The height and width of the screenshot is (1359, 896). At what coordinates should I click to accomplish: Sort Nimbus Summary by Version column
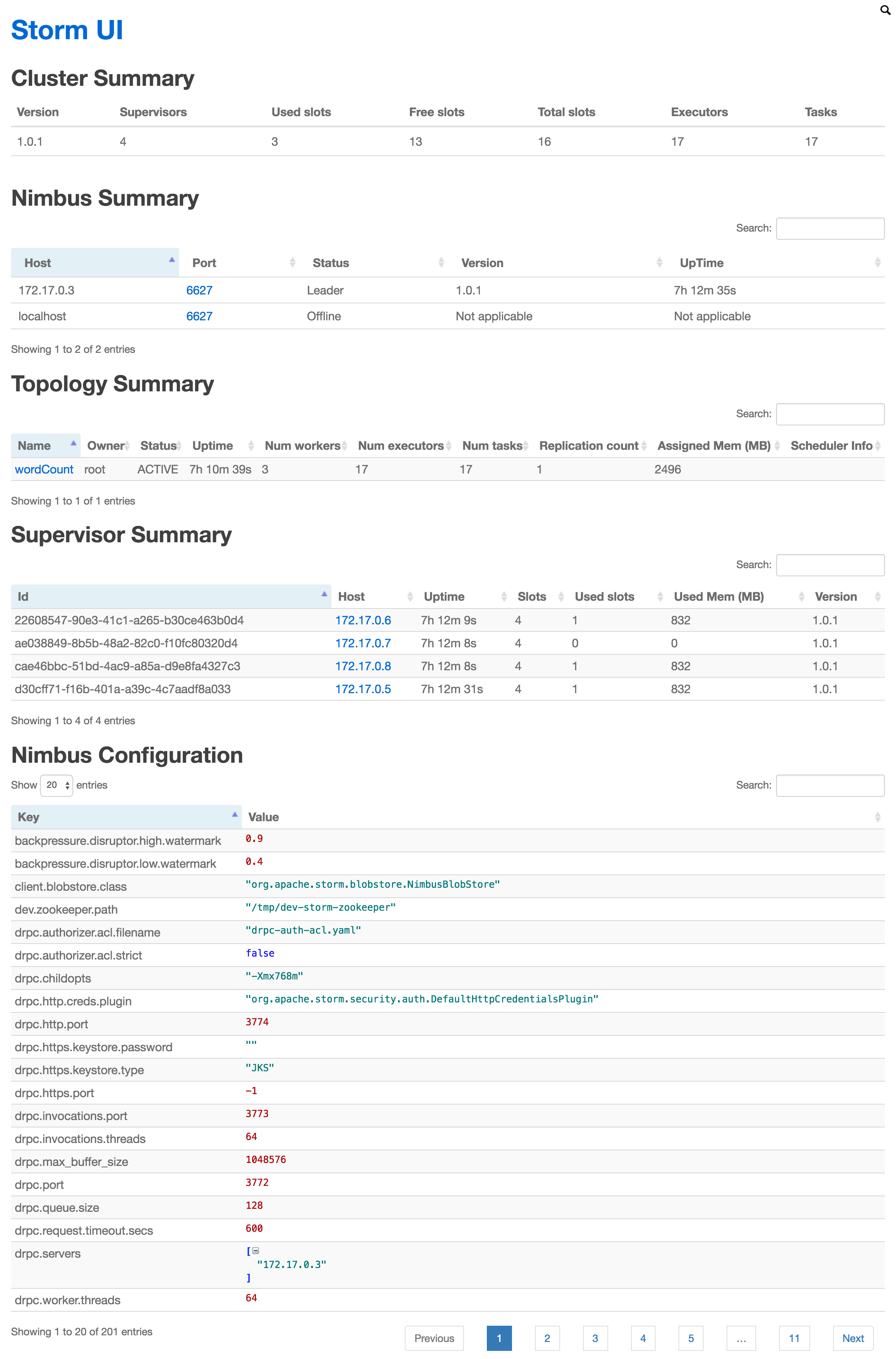pos(557,263)
